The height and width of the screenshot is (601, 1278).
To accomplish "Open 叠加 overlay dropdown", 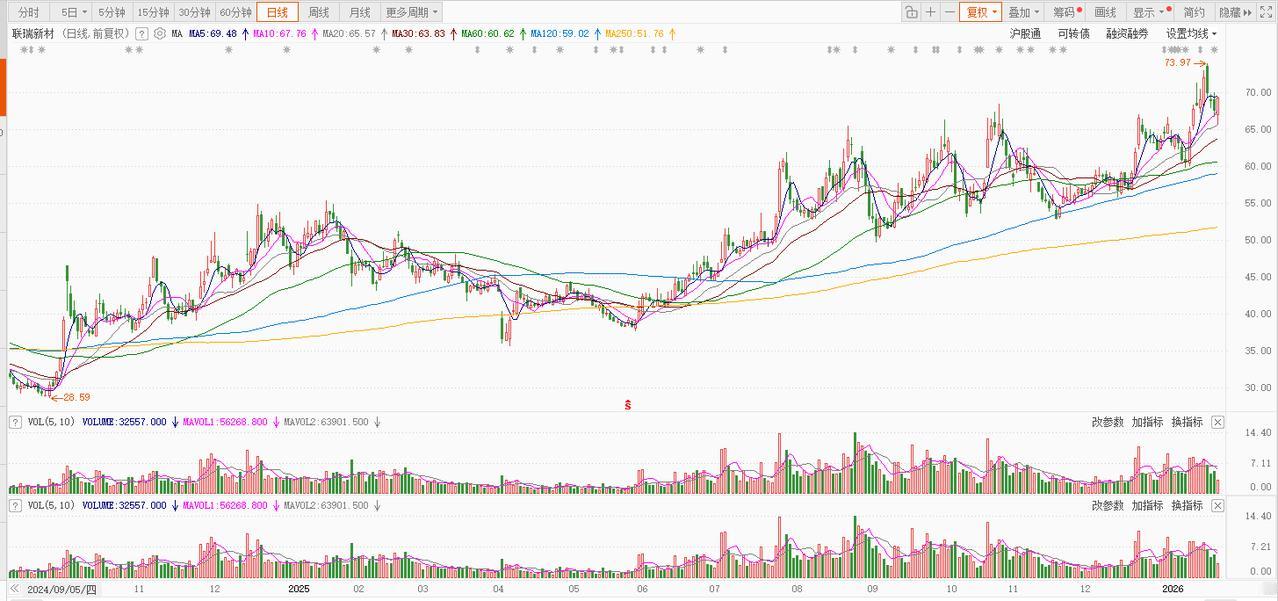I will tap(1023, 12).
